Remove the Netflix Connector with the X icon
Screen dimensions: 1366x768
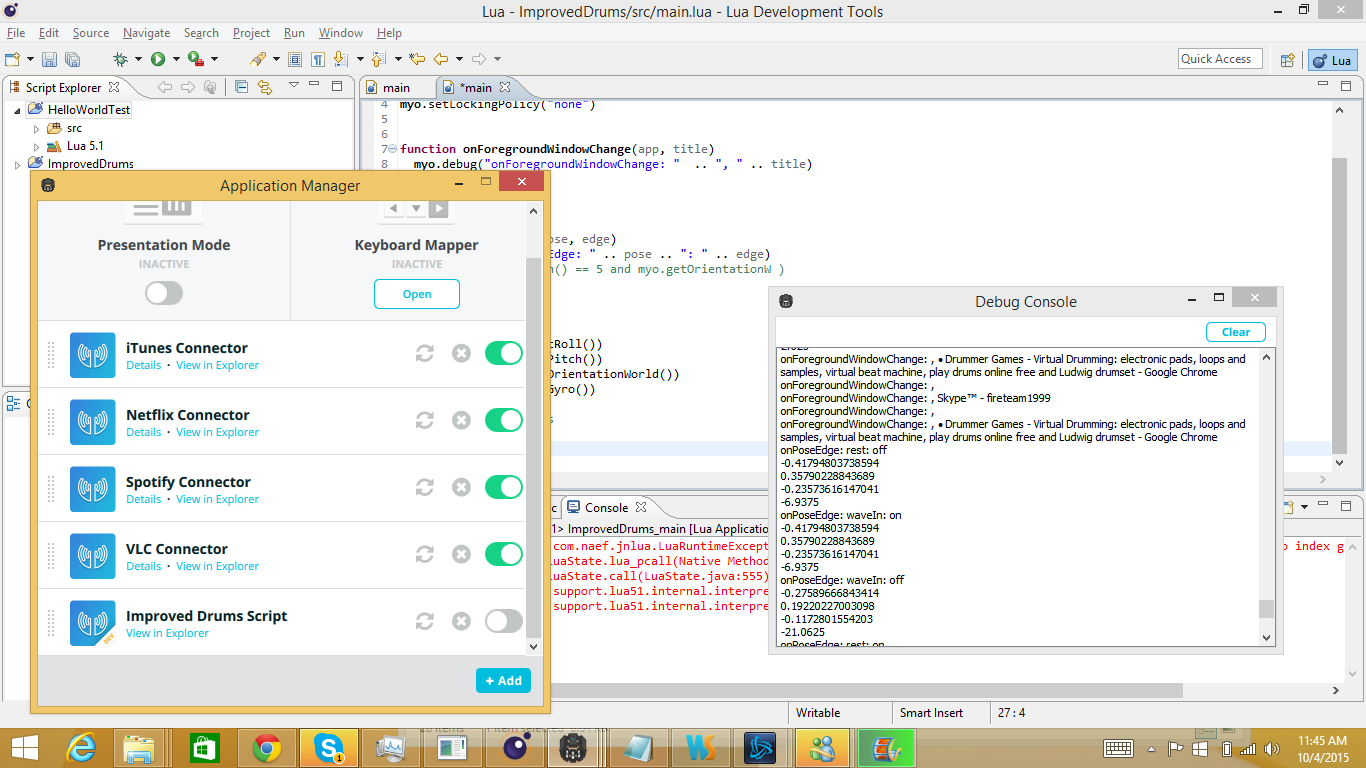tap(461, 420)
